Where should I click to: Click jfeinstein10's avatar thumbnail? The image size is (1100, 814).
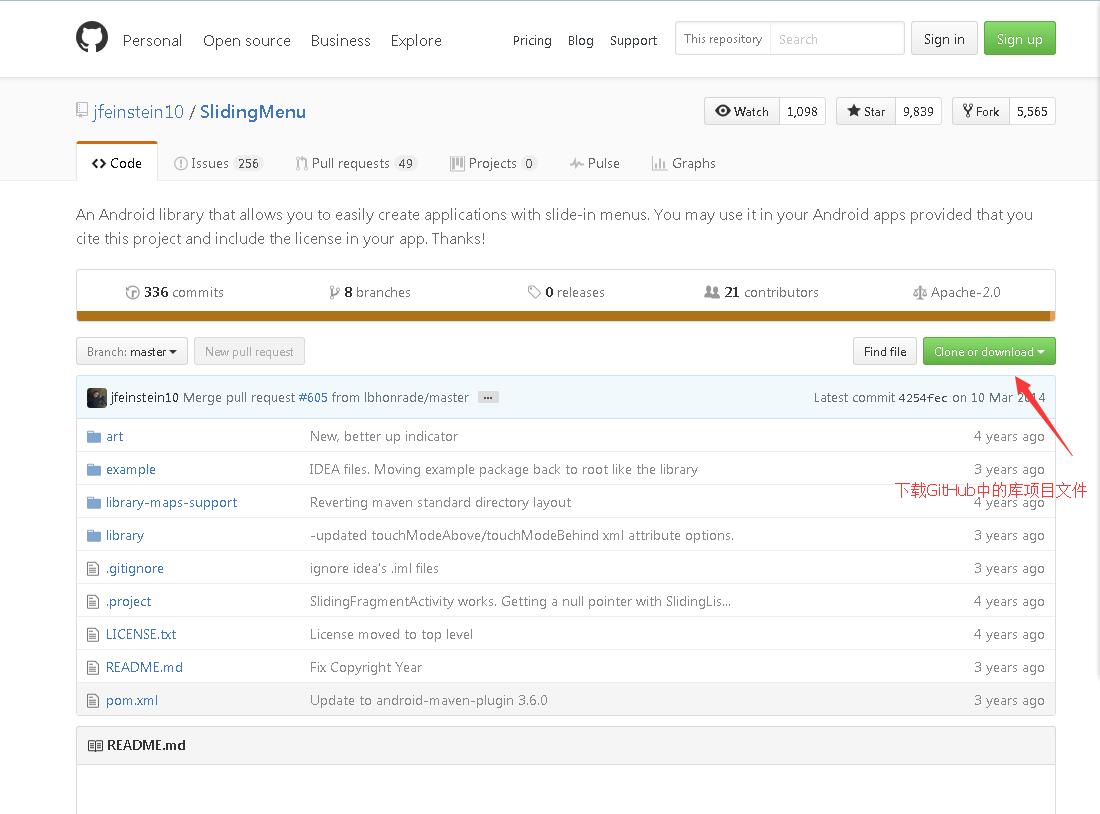click(97, 398)
